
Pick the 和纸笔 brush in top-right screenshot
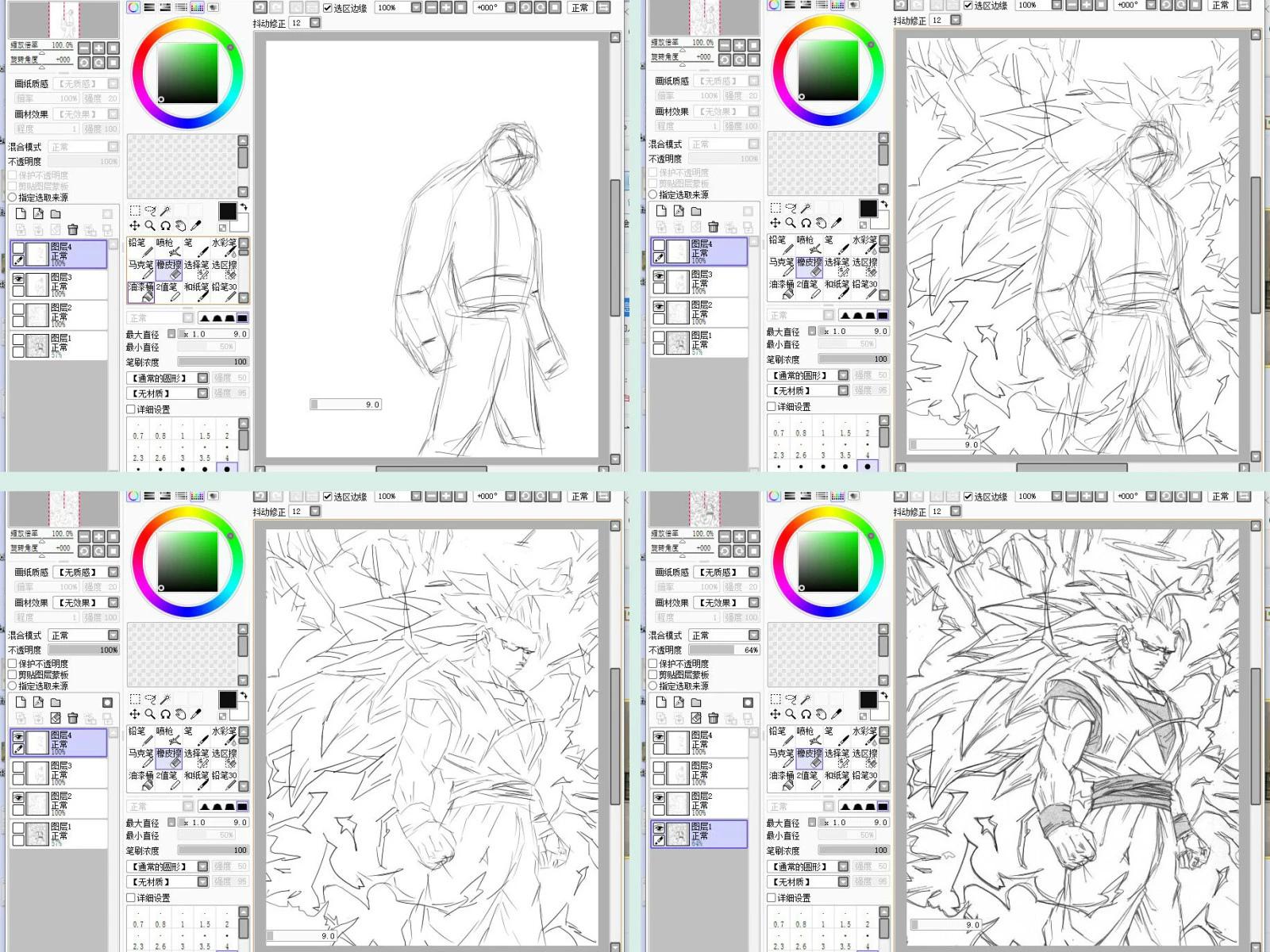coord(837,290)
